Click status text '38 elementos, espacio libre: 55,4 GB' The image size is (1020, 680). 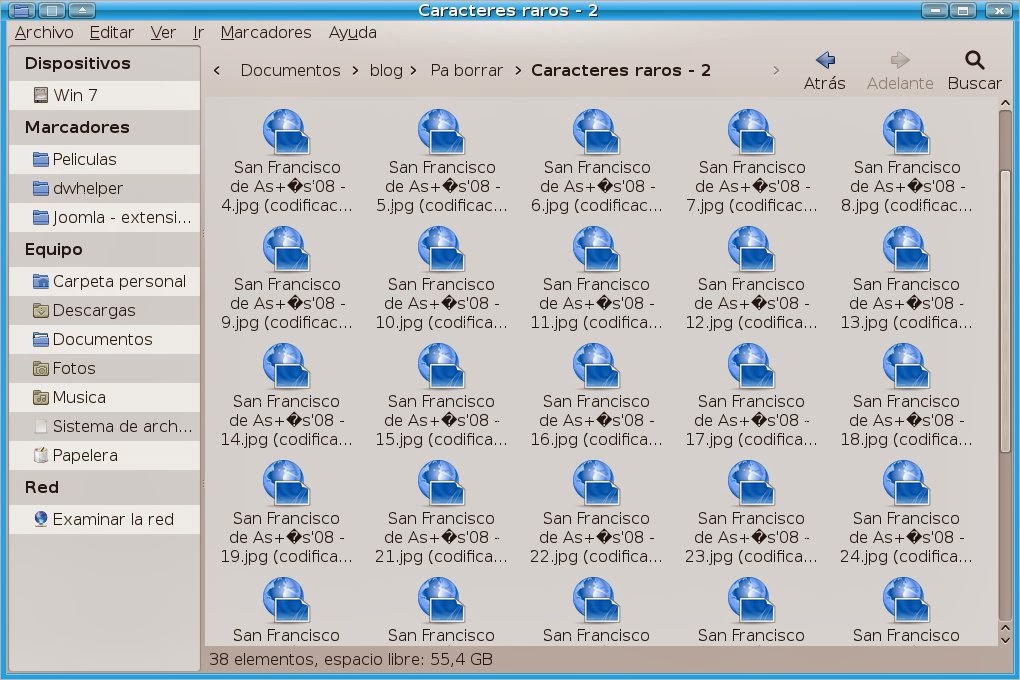tap(351, 659)
